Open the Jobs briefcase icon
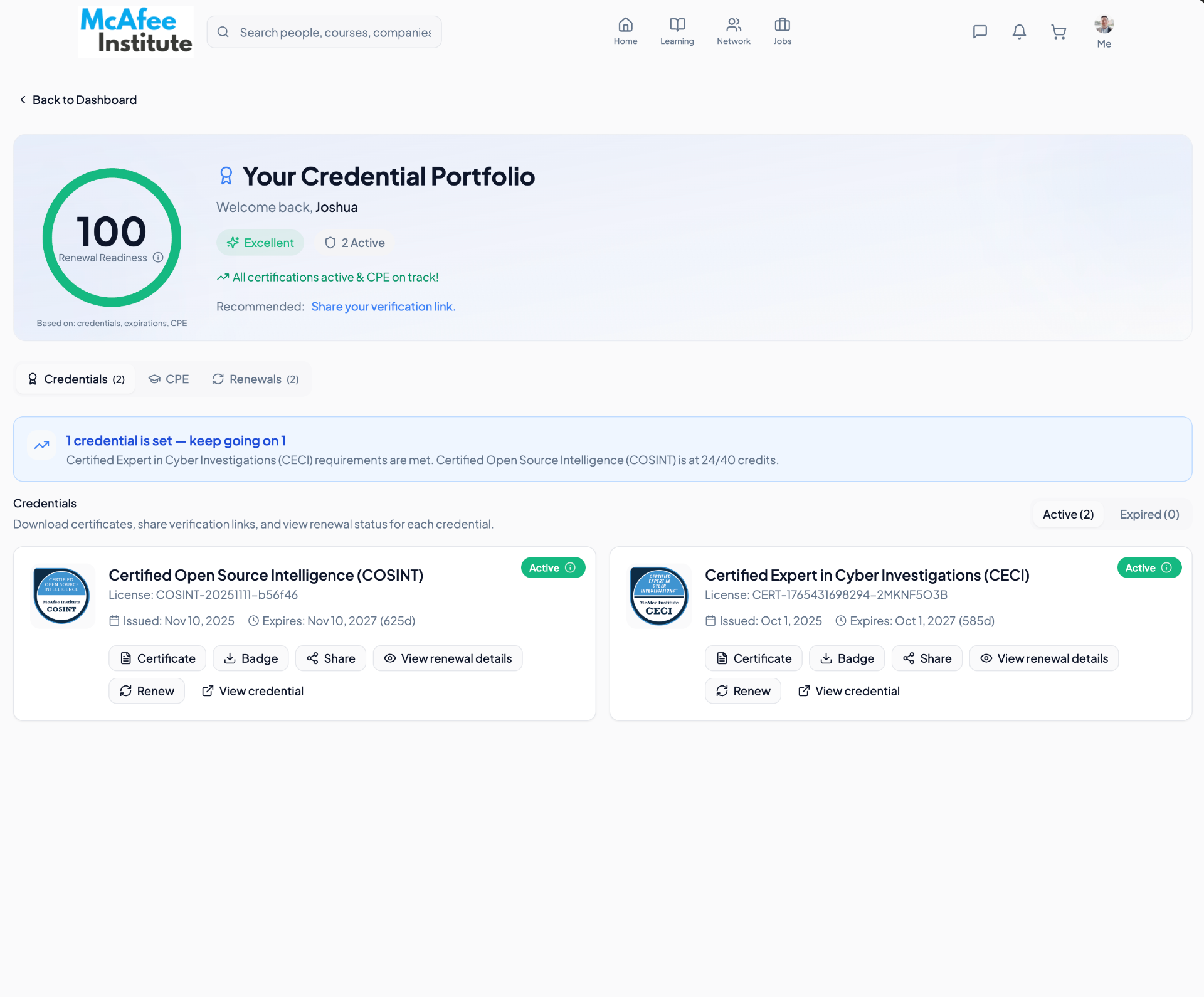Screen dimensions: 1204x997 (782, 25)
